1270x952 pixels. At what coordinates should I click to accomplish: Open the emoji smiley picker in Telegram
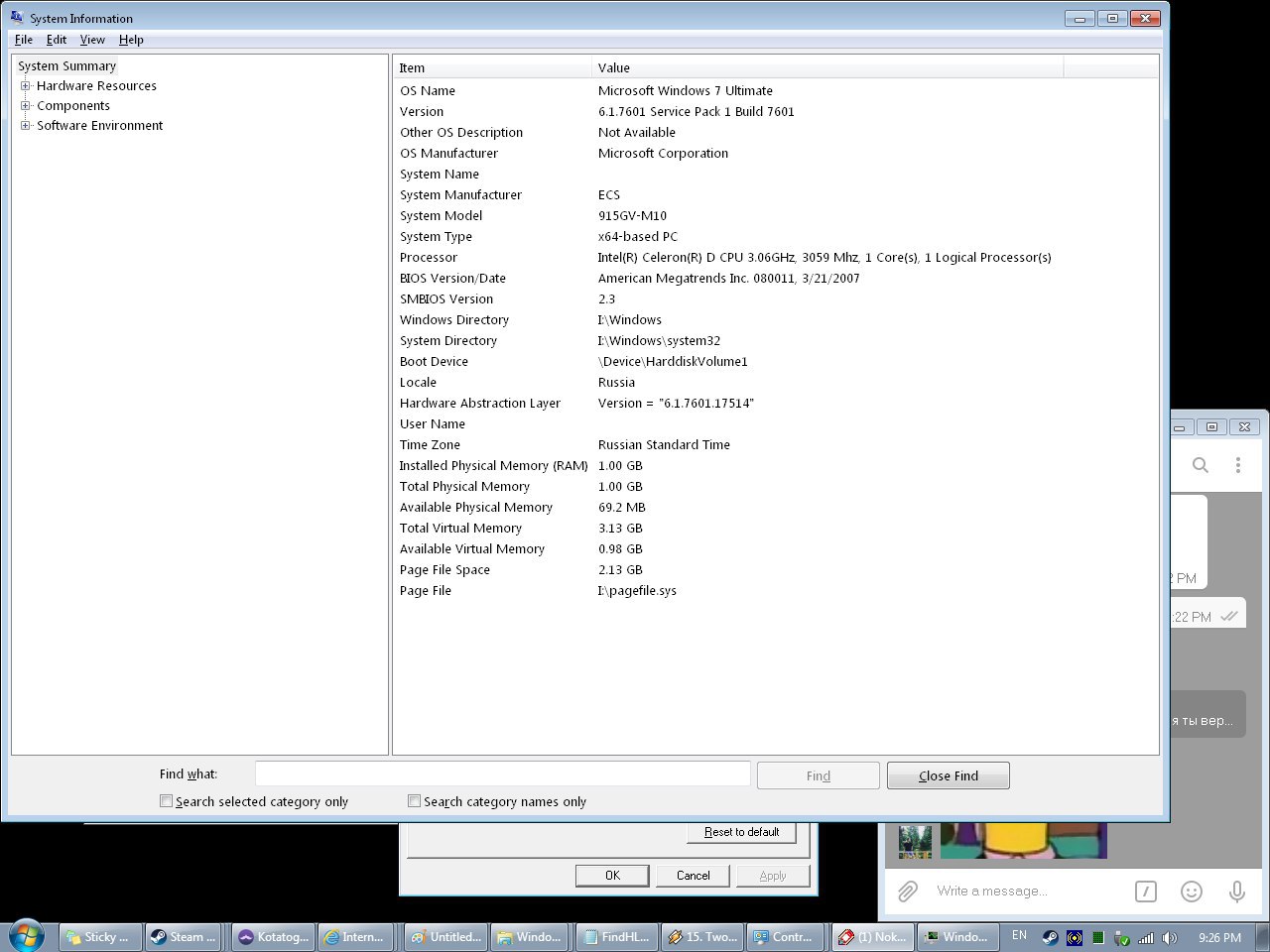click(x=1192, y=891)
